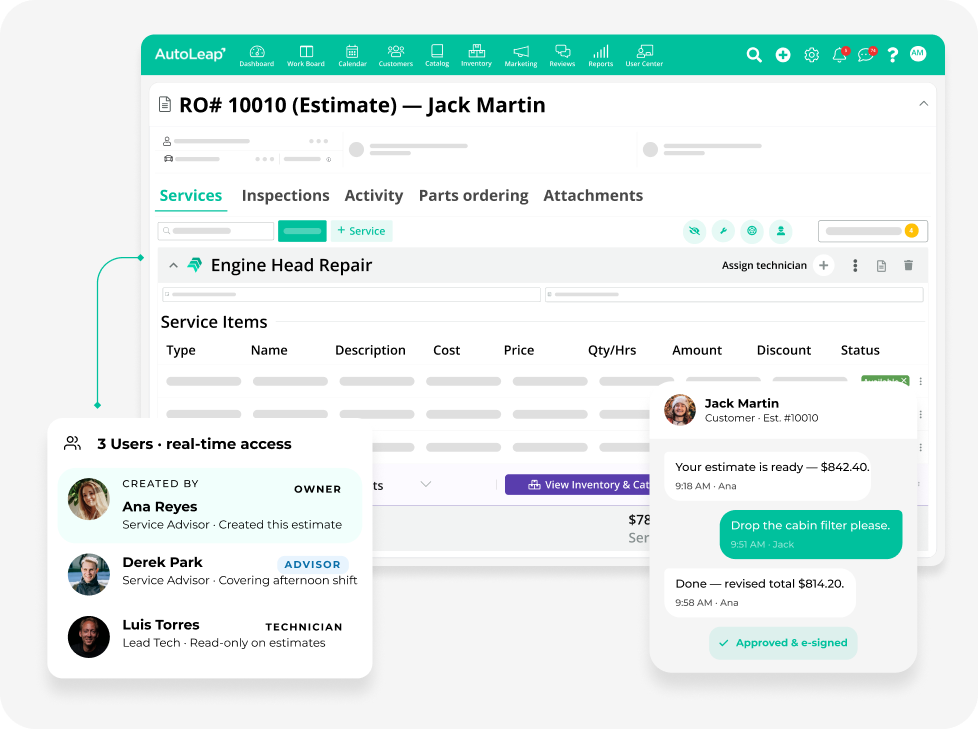The width and height of the screenshot is (978, 729).
Task: Switch to the Services tab
Action: click(191, 195)
